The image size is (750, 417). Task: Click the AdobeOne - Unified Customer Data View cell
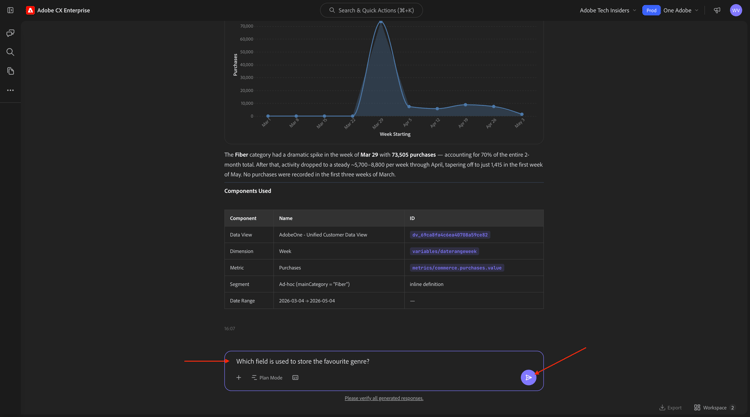point(323,235)
